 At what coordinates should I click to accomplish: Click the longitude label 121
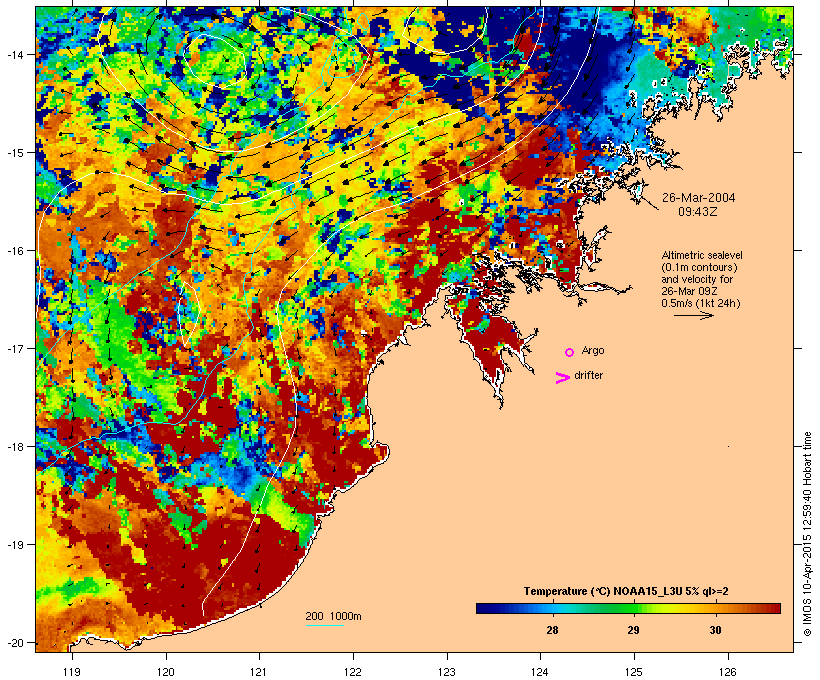(259, 672)
